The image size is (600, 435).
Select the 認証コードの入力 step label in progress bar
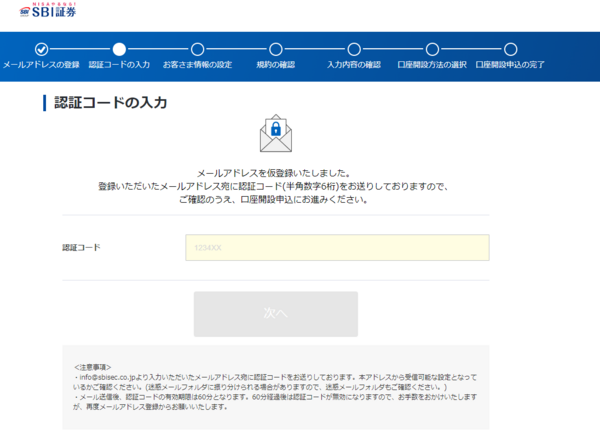click(119, 65)
